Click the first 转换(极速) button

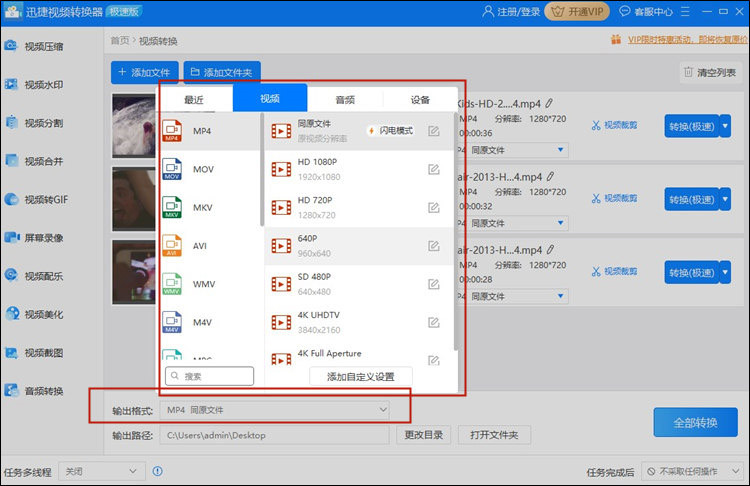pos(692,126)
